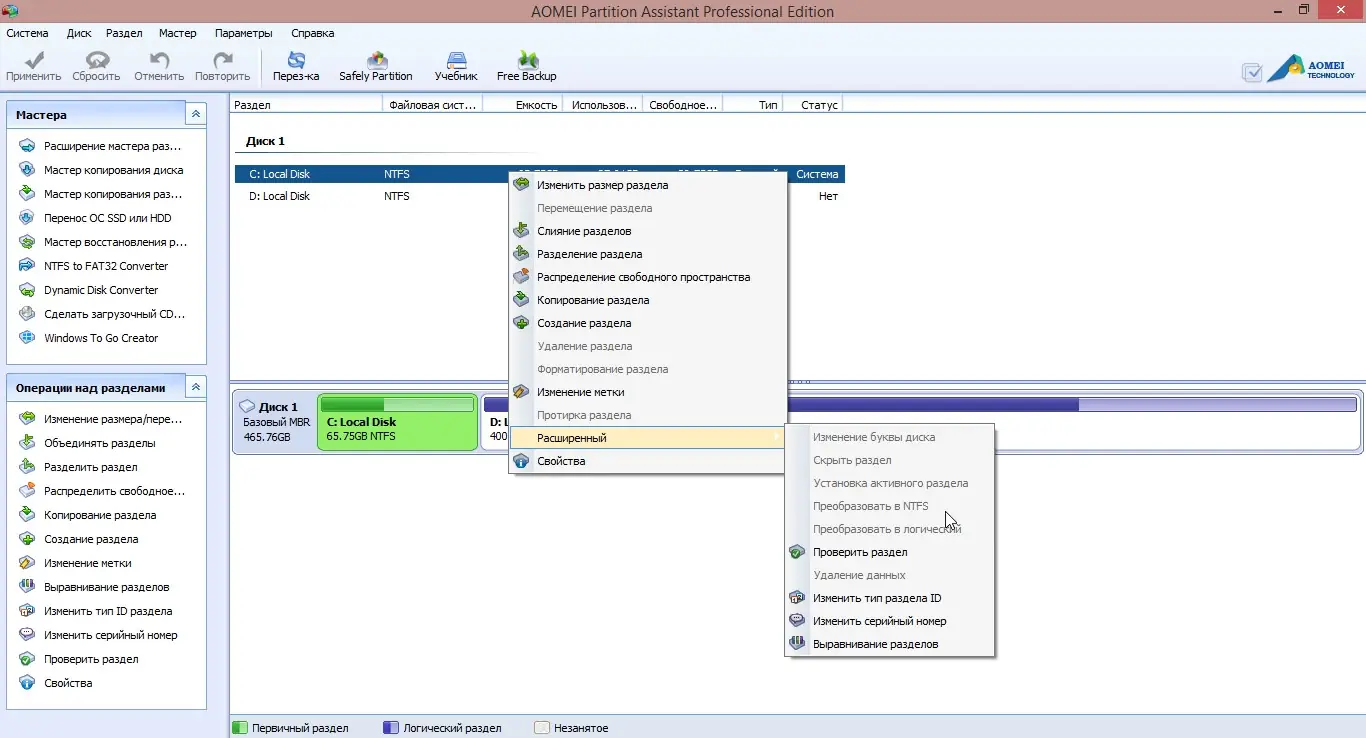Select Изменить серийный номер in submenu
Image resolution: width=1366 pixels, height=738 pixels.
(890, 621)
